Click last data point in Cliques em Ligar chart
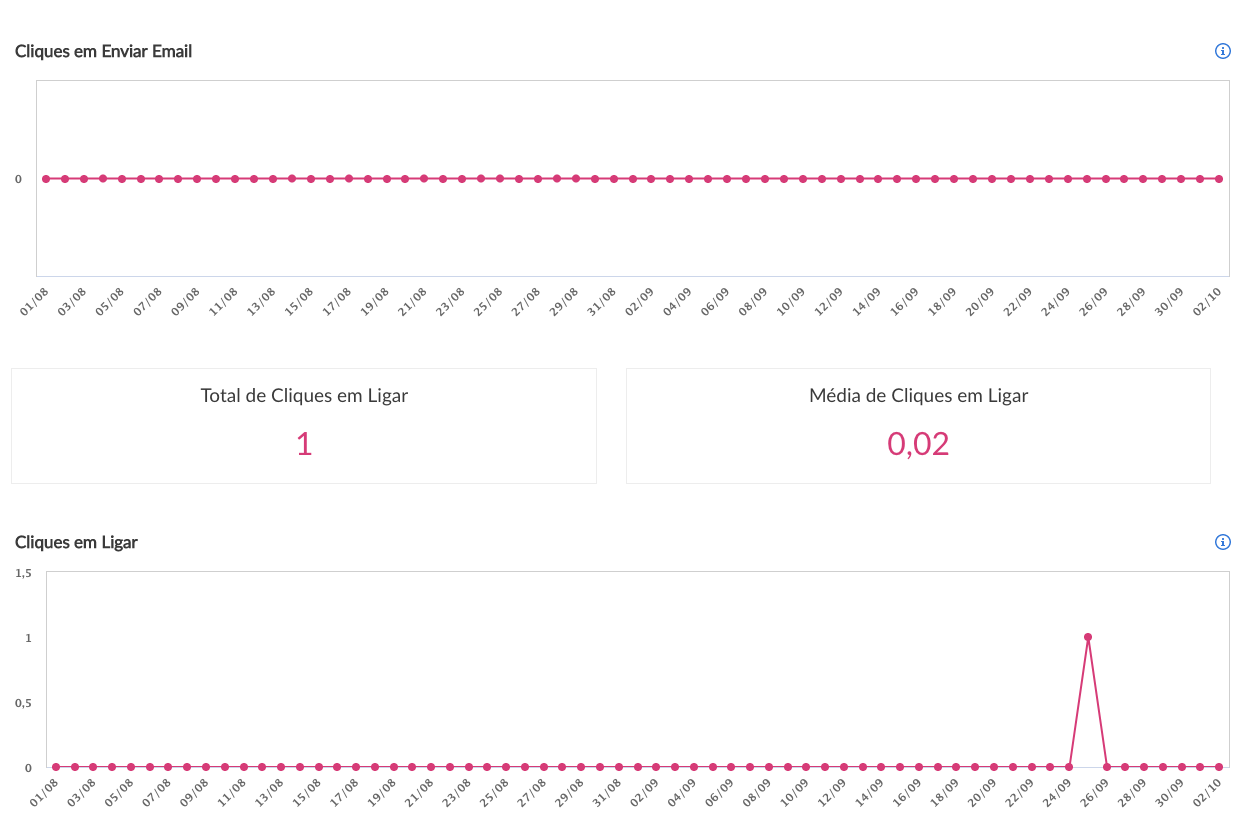The width and height of the screenshot is (1240, 837). coord(1220,767)
